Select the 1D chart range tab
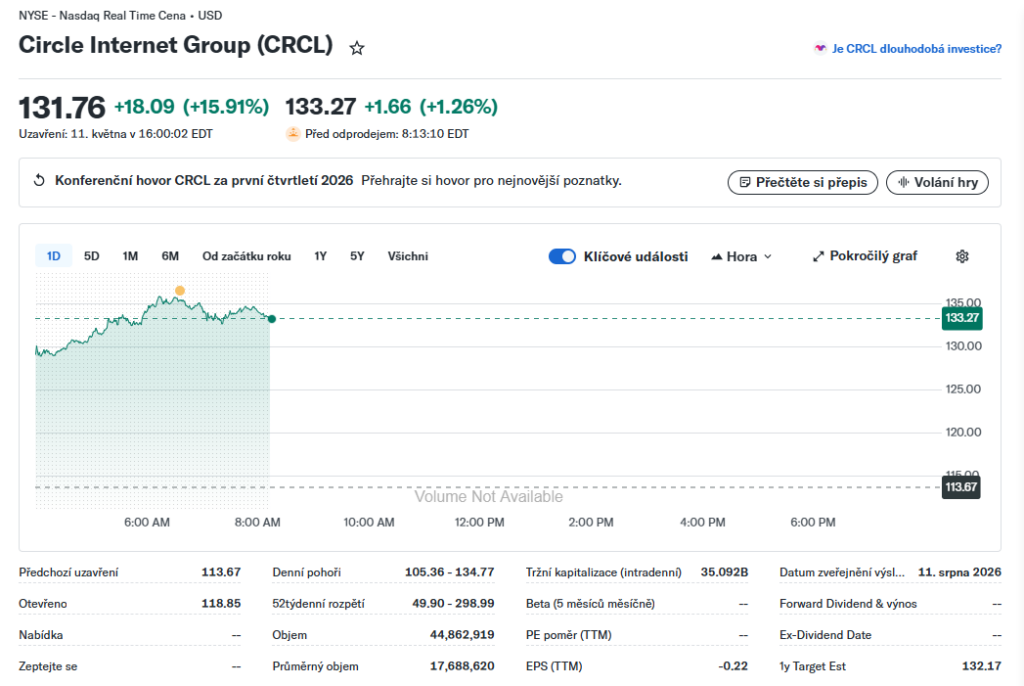Viewport: 1024px width, 686px height. click(54, 256)
